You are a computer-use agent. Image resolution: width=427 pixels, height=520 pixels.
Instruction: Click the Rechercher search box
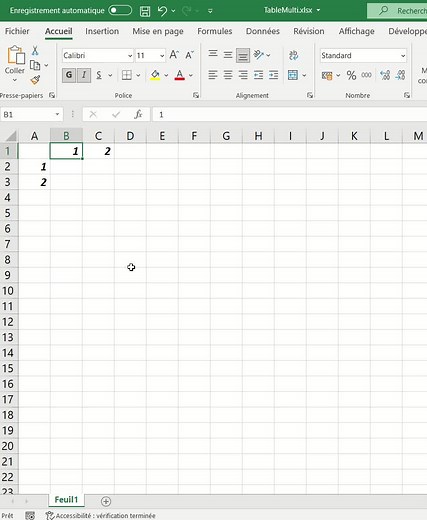[397, 11]
